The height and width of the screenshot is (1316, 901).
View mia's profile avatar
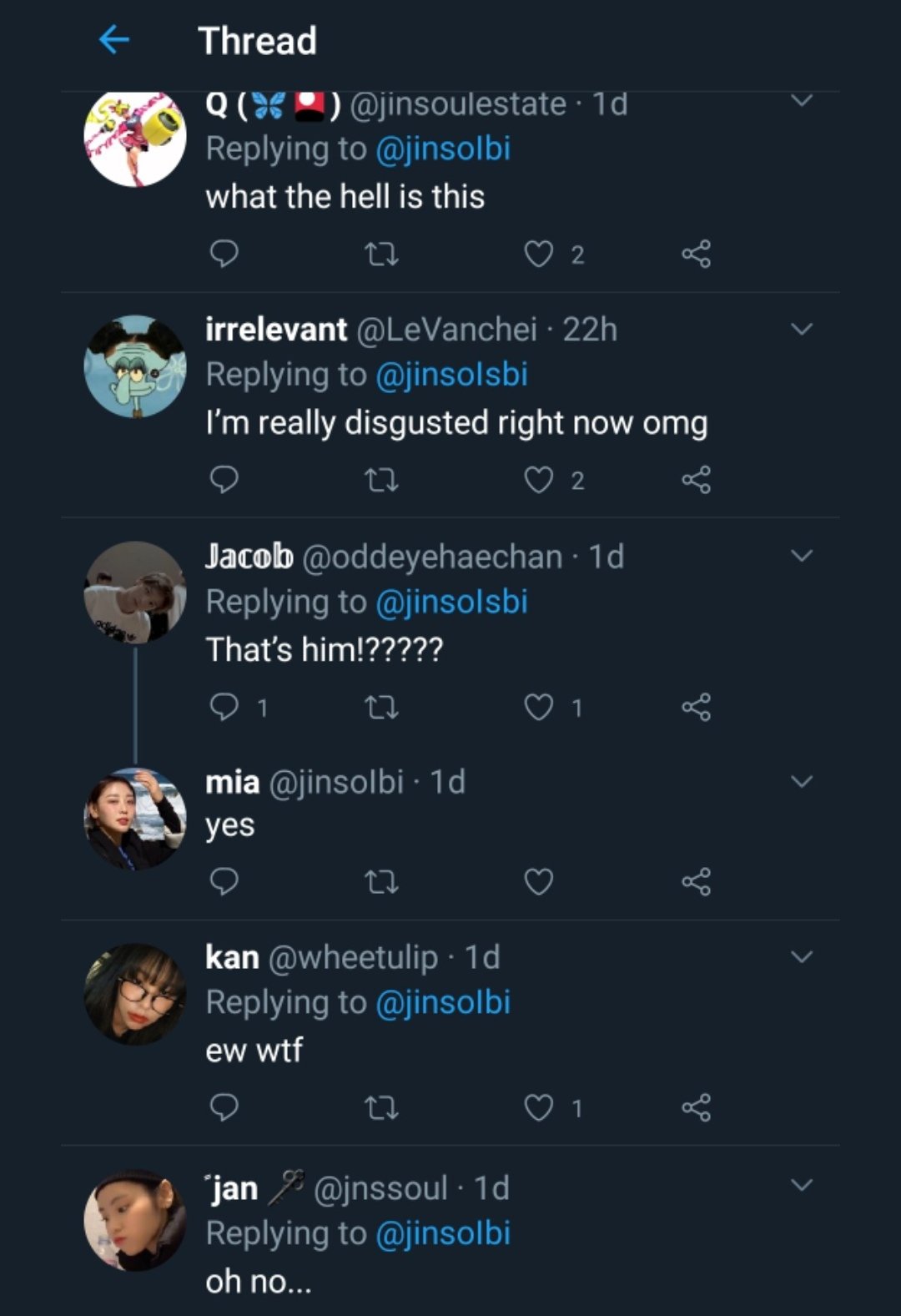tap(135, 819)
